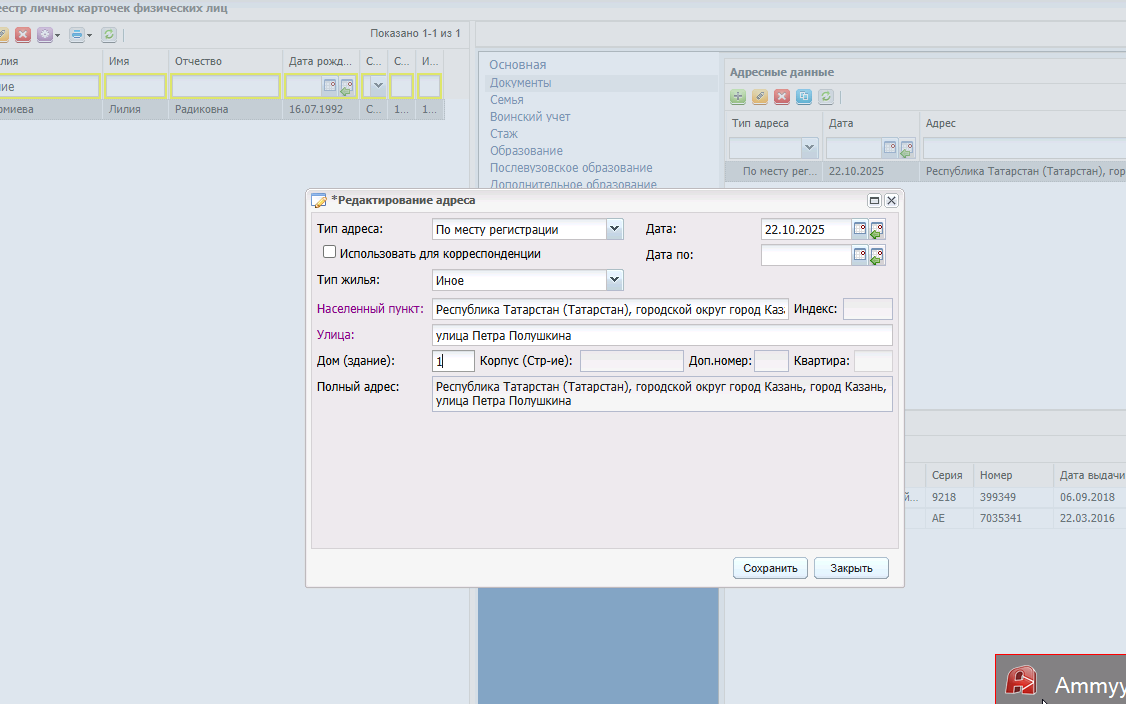Delete the selected record in registry toolbar
Image resolution: width=1126 pixels, height=704 pixels.
23,34
